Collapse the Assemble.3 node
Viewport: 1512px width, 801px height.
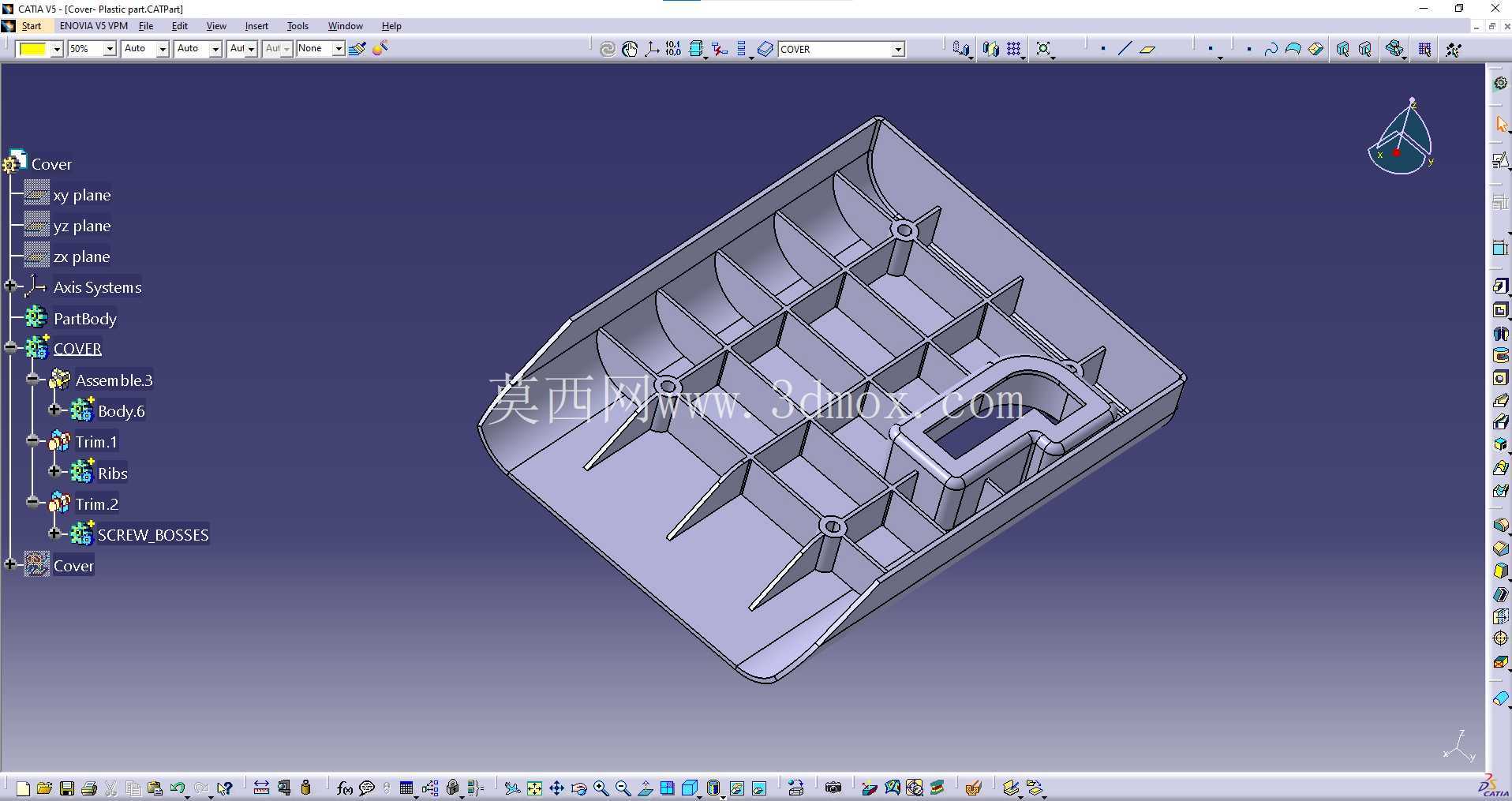pyautogui.click(x=32, y=380)
